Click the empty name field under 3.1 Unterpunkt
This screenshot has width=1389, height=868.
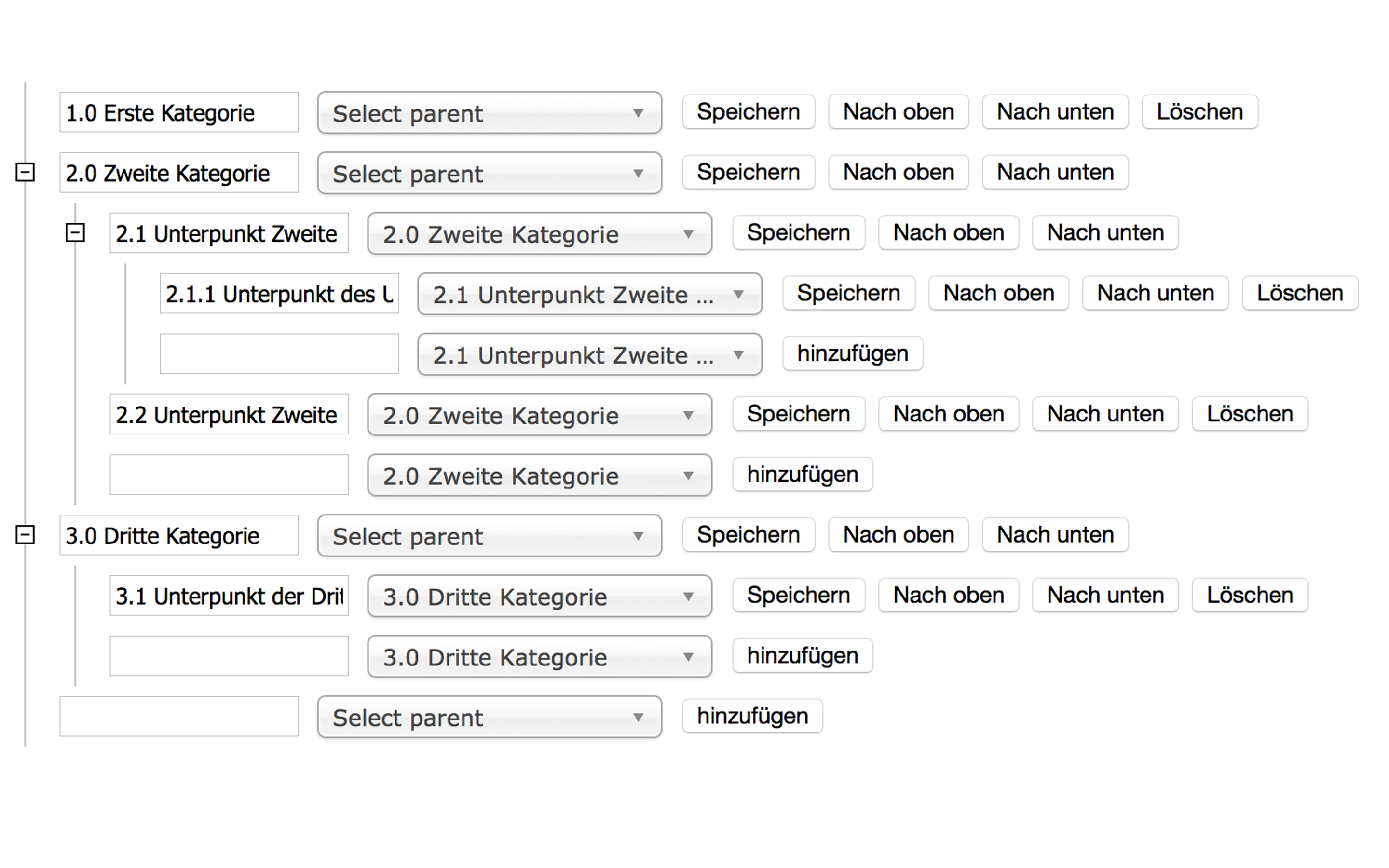[229, 656]
